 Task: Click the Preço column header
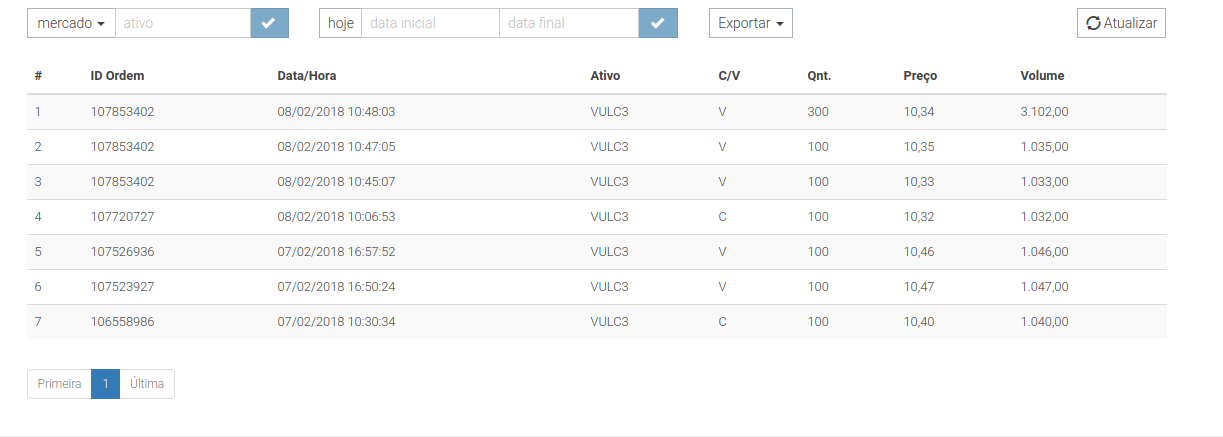pyautogui.click(x=920, y=76)
